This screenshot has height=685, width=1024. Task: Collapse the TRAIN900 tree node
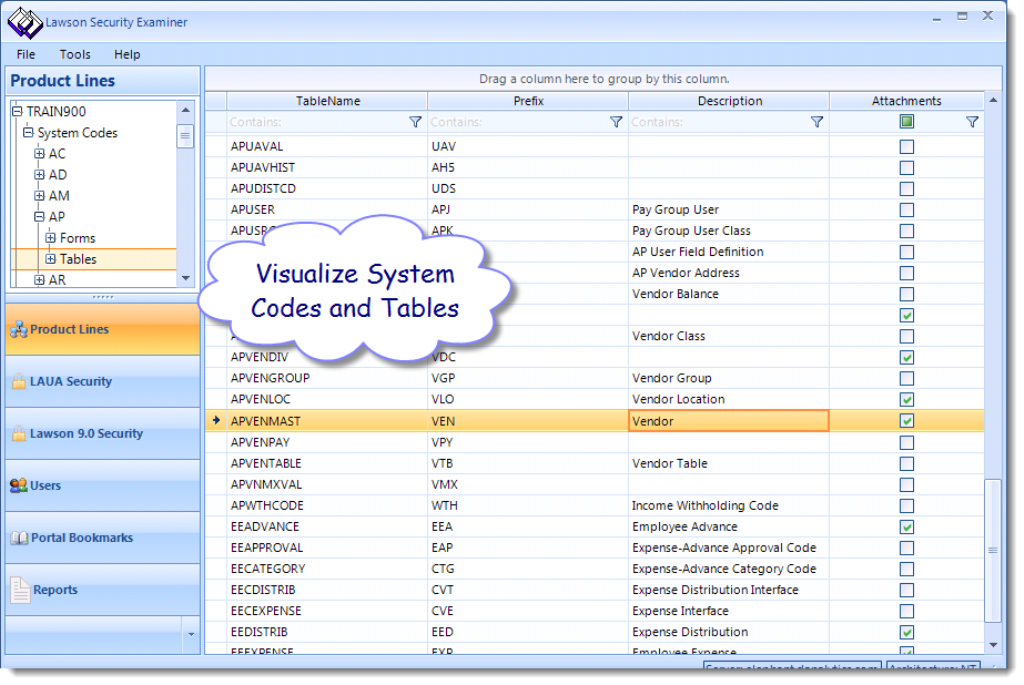[18, 111]
